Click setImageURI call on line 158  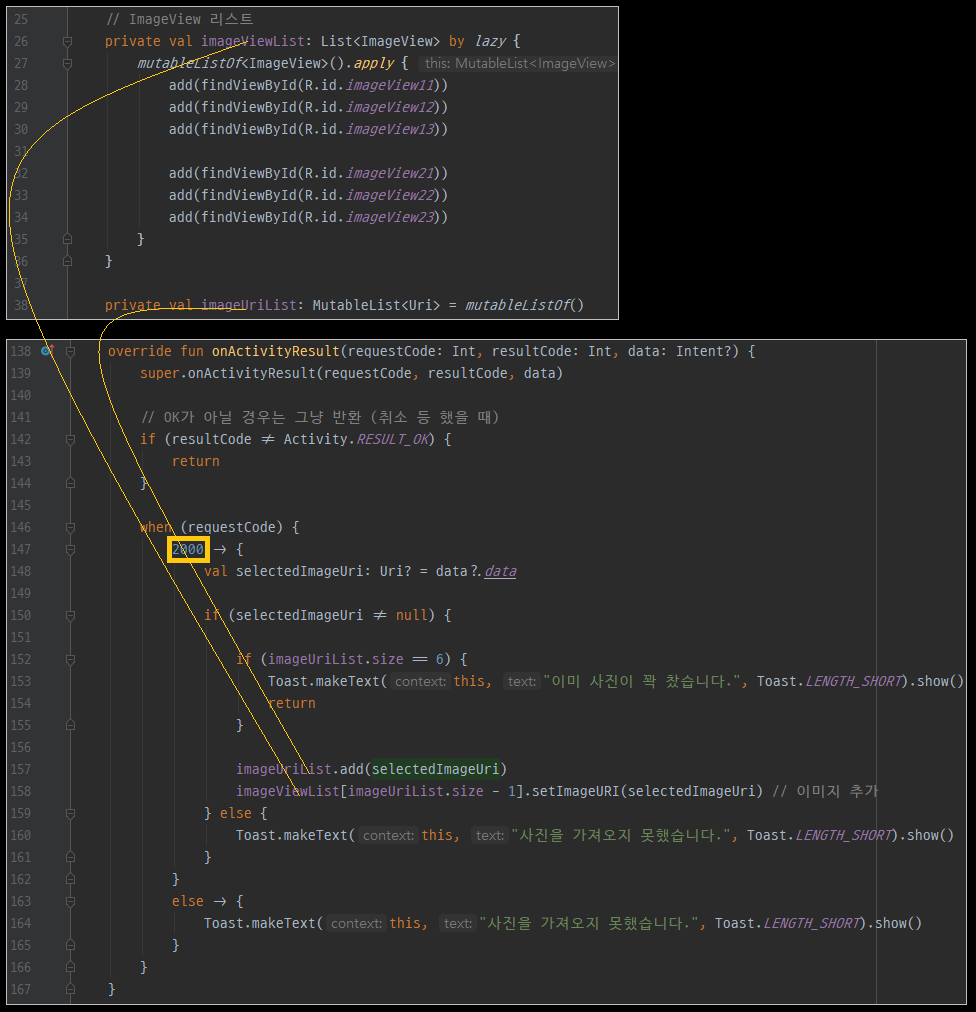point(575,791)
